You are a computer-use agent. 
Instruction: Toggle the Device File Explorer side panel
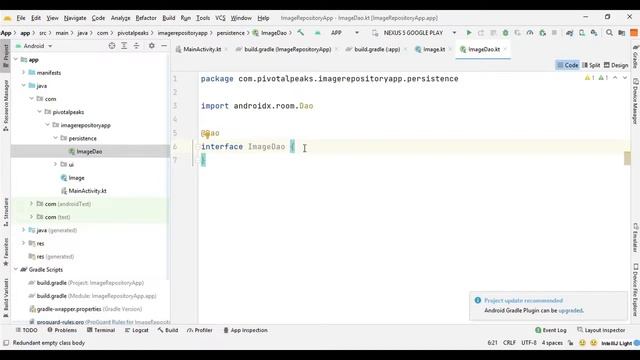635,290
